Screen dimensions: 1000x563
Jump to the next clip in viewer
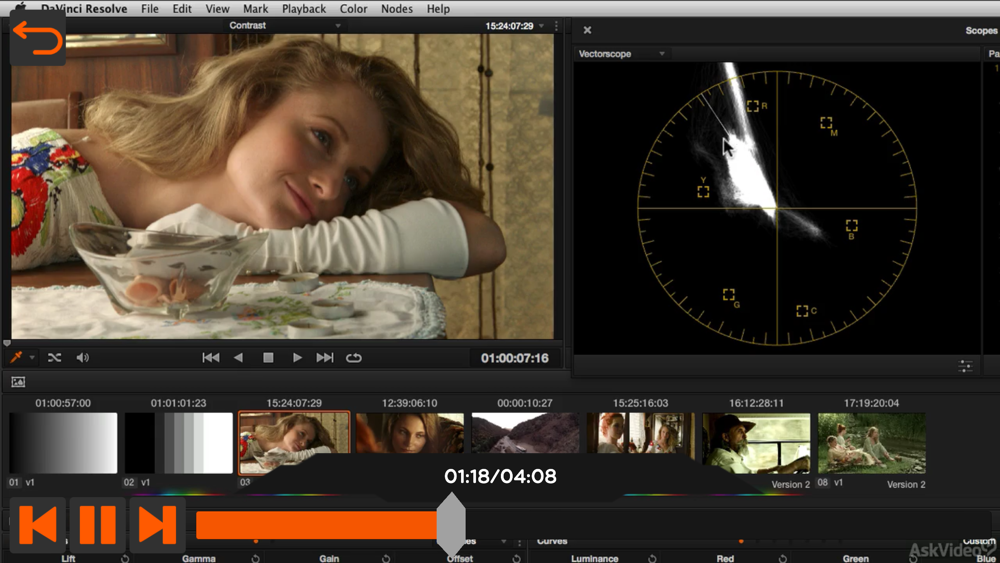tap(325, 358)
